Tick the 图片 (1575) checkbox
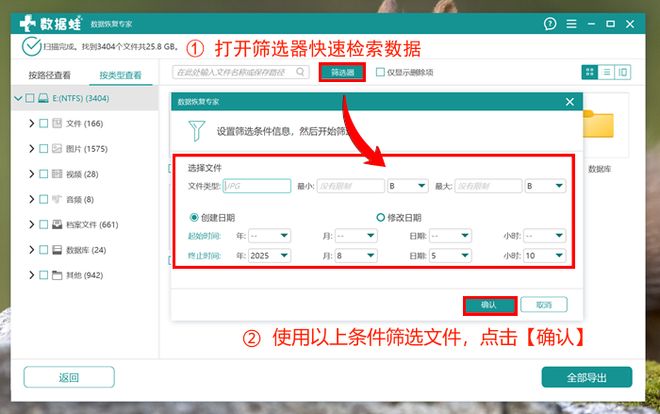The image size is (660, 414). (43, 149)
